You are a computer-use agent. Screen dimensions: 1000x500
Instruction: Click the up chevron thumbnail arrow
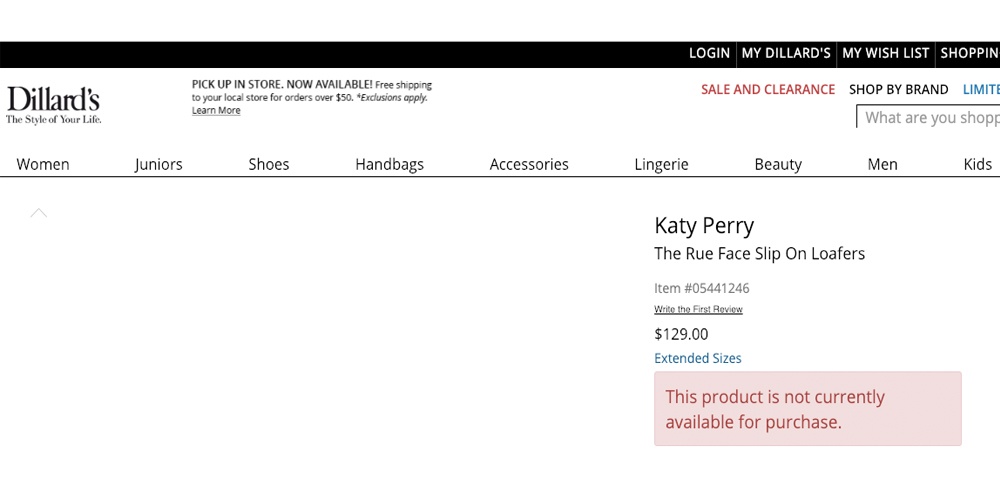(39, 213)
